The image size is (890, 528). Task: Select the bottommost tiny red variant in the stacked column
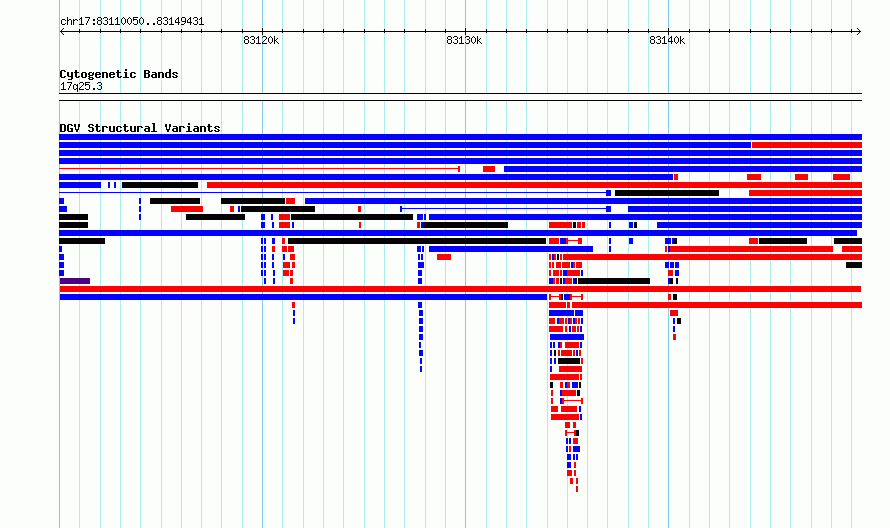tap(577, 489)
